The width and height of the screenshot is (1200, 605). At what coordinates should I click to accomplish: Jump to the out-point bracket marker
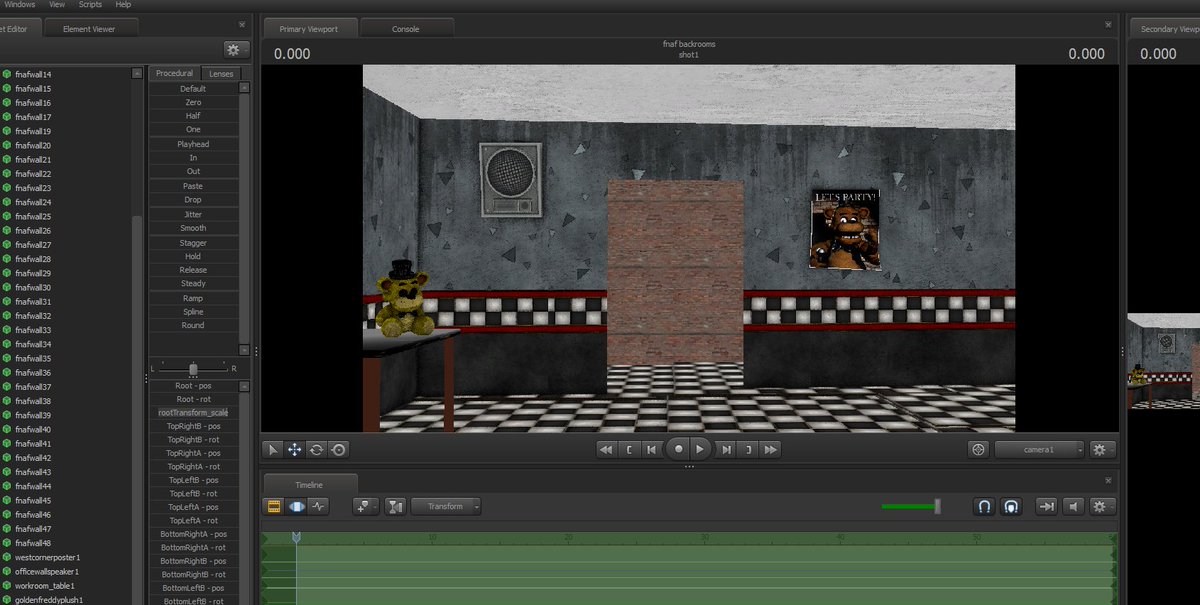coord(748,450)
